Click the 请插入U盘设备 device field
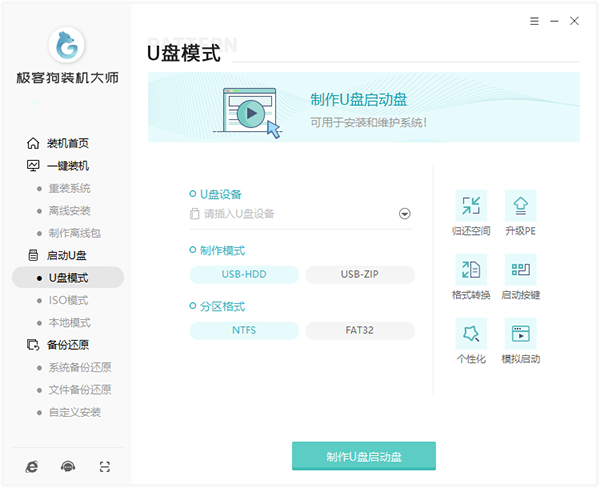 pos(300,214)
